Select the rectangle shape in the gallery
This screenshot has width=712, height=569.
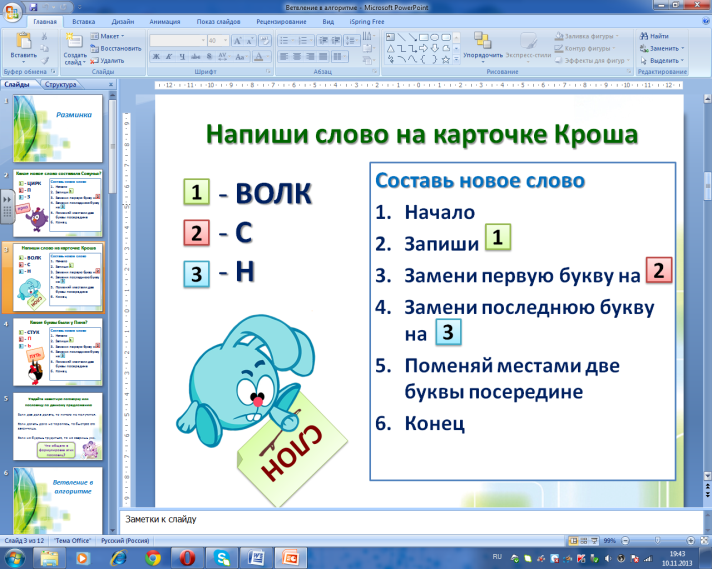tap(424, 37)
